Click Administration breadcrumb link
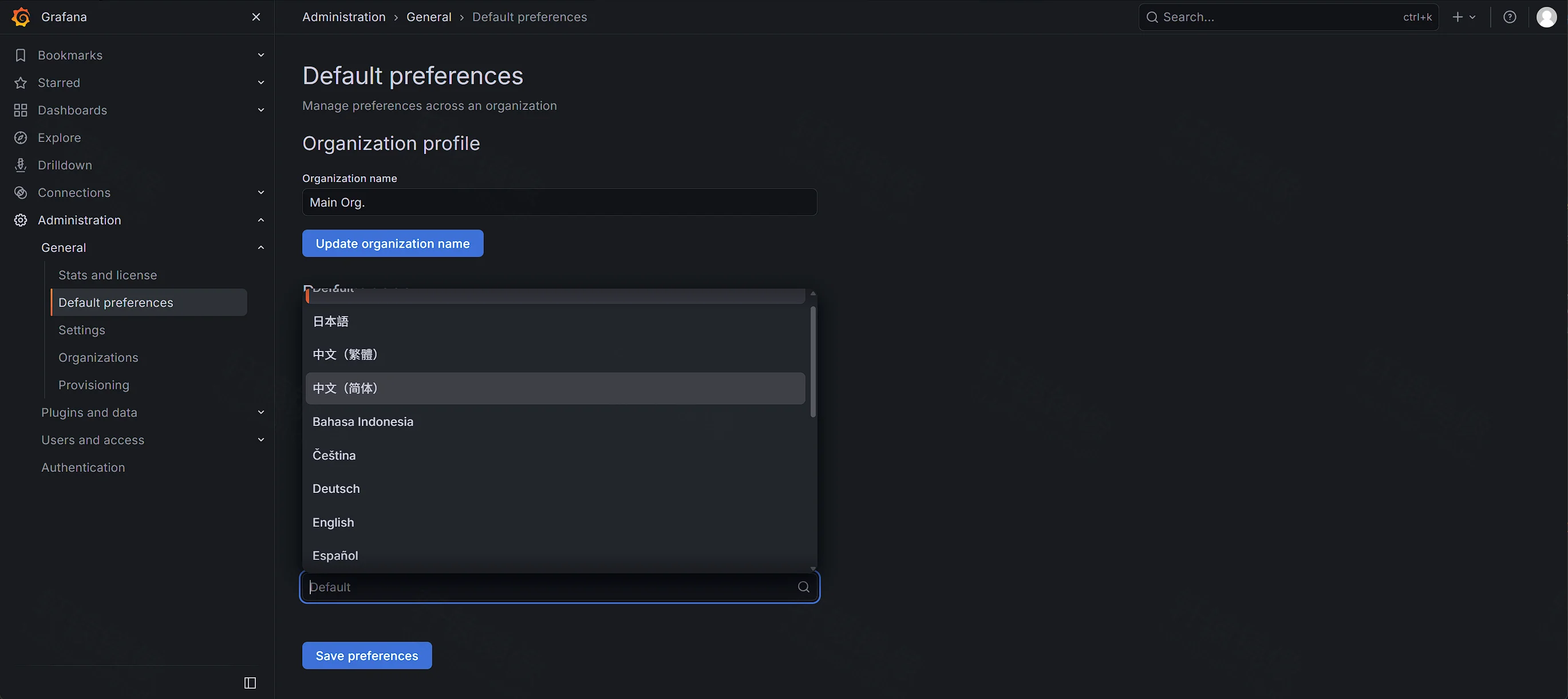 tap(344, 17)
